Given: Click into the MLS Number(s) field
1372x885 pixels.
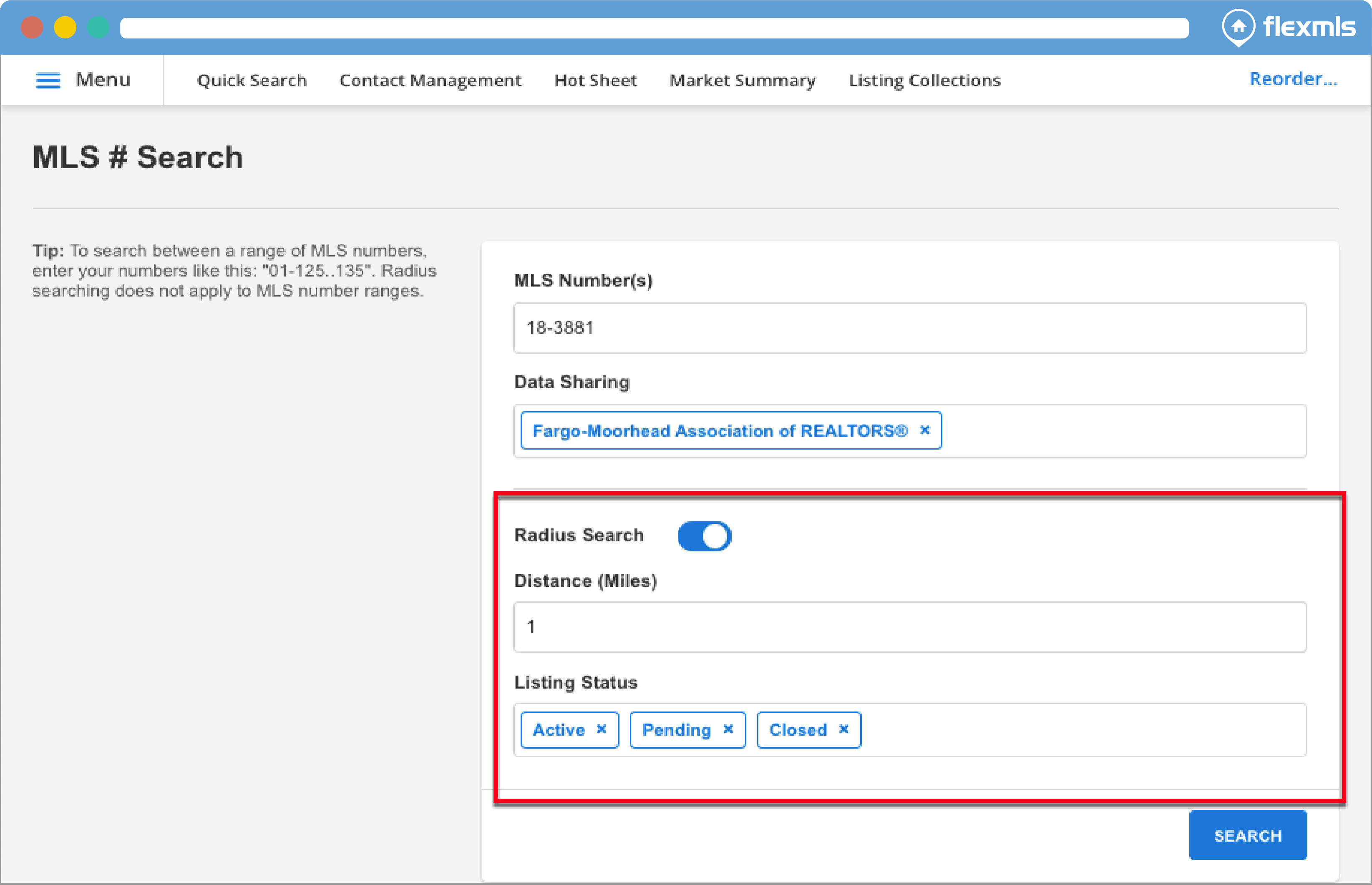Looking at the screenshot, I should [x=909, y=328].
